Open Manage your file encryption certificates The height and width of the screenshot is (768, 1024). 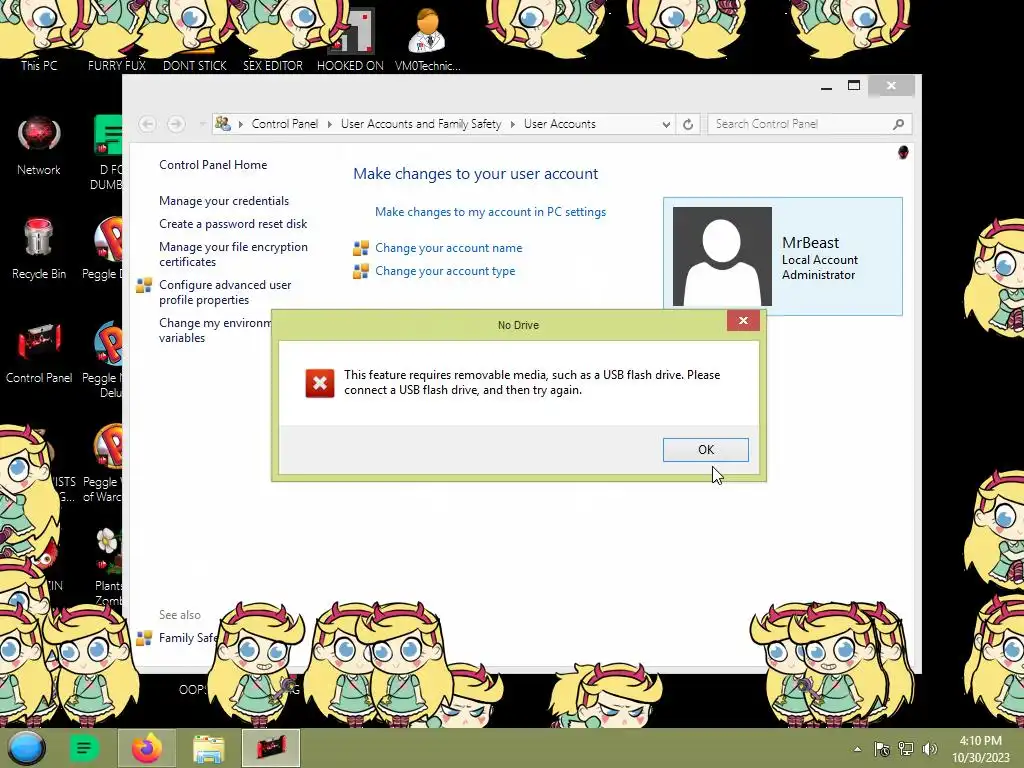coord(233,254)
